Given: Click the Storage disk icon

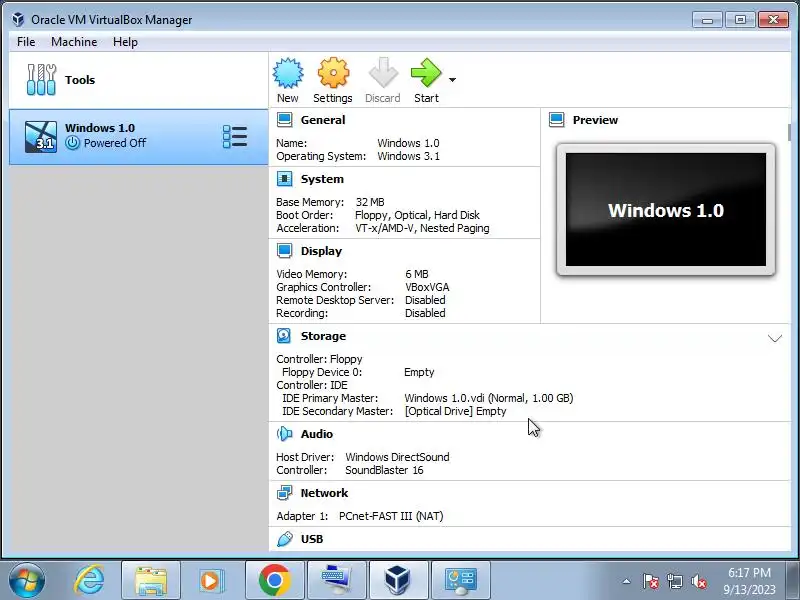Looking at the screenshot, I should click(x=284, y=336).
